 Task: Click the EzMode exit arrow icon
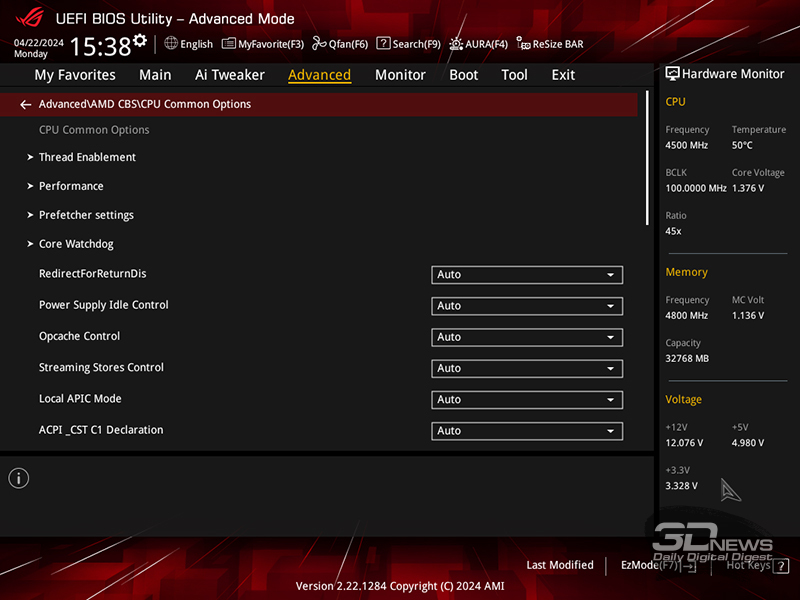[x=690, y=566]
